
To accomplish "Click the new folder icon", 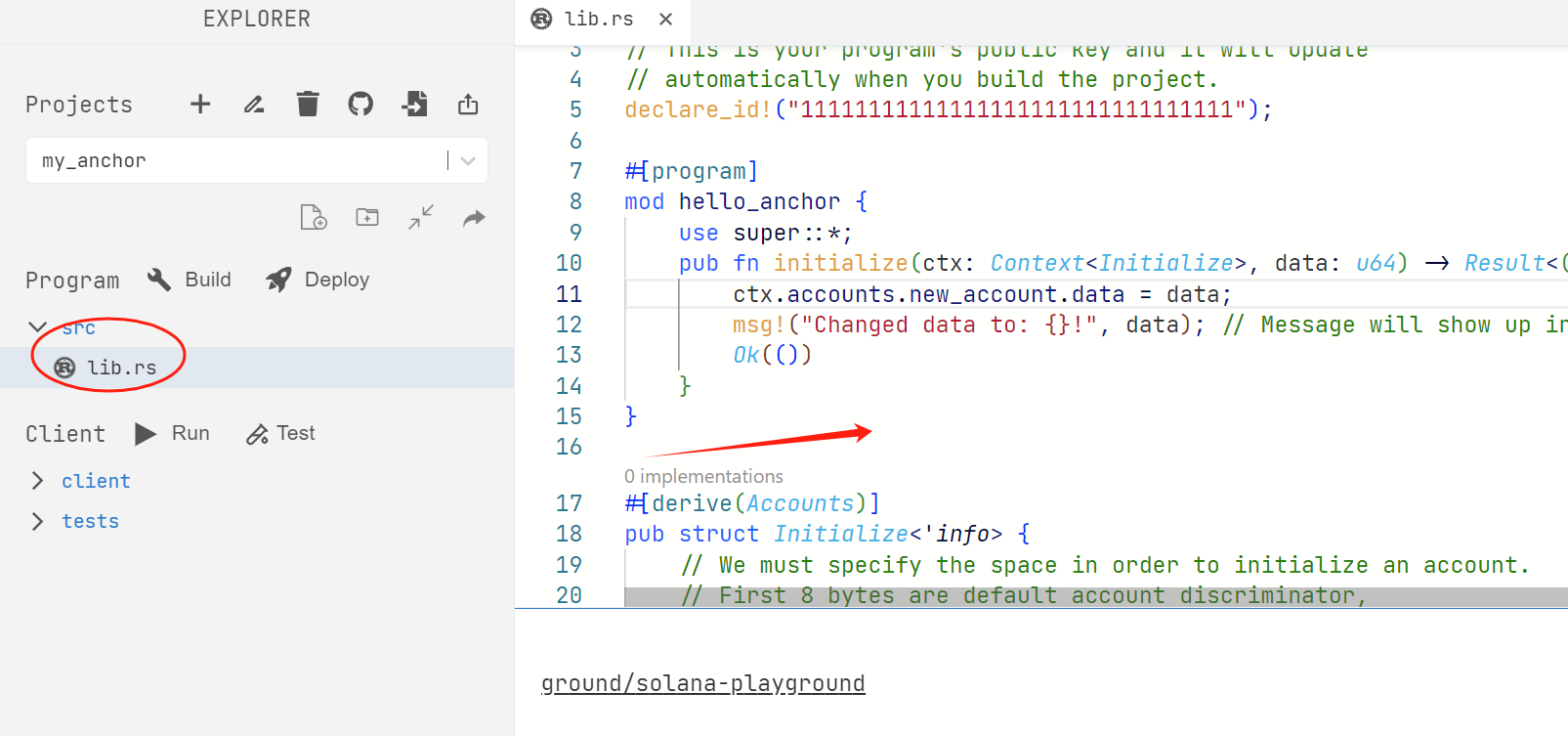I will click(x=367, y=218).
